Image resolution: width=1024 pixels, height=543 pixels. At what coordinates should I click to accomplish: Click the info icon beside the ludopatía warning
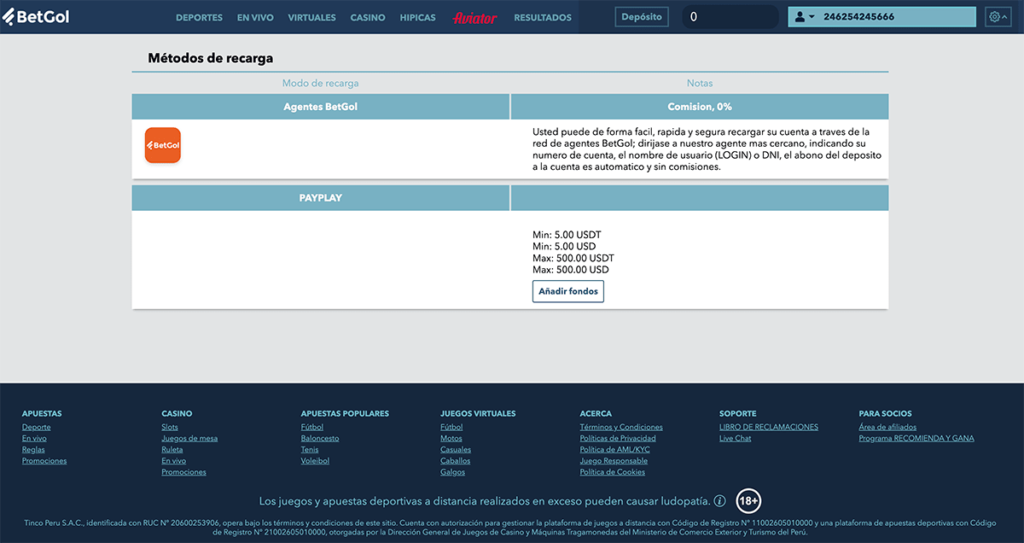[720, 501]
